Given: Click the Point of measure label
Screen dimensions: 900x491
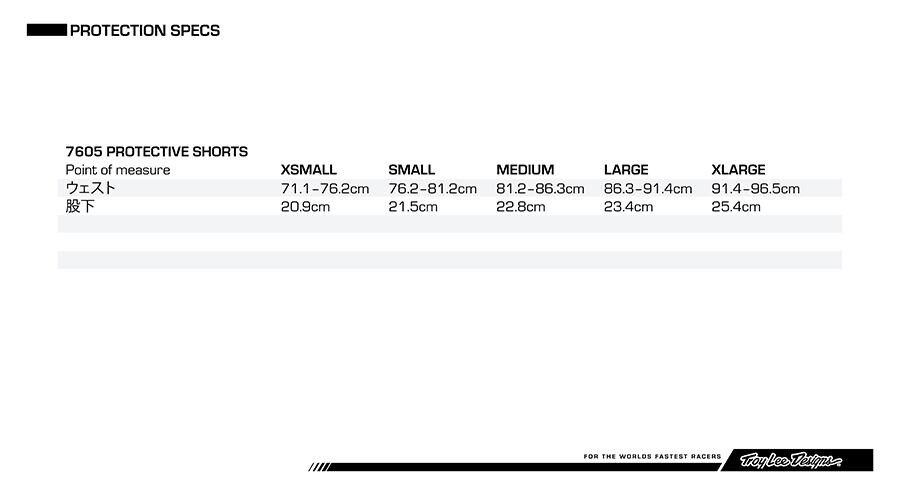Looking at the screenshot, I should coord(118,170).
